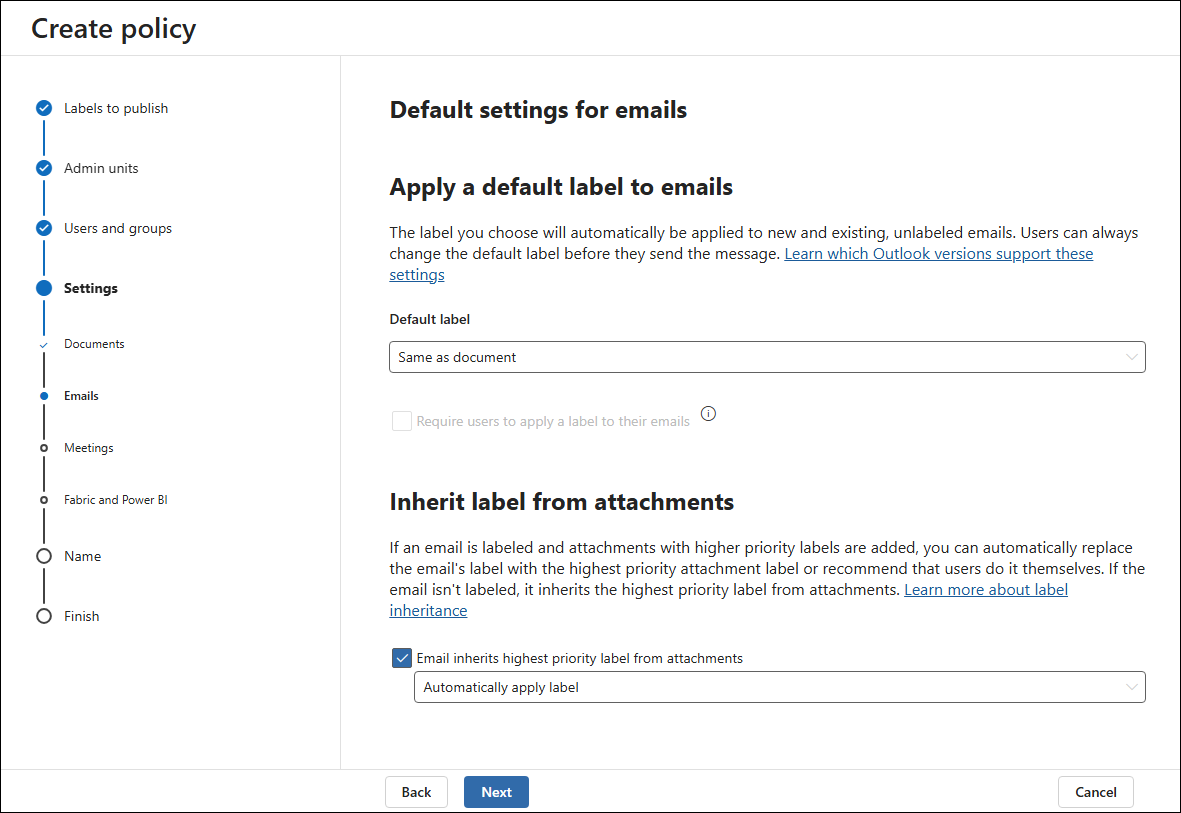1181x813 pixels.
Task: Click the Settings current step circle
Action: (44, 288)
